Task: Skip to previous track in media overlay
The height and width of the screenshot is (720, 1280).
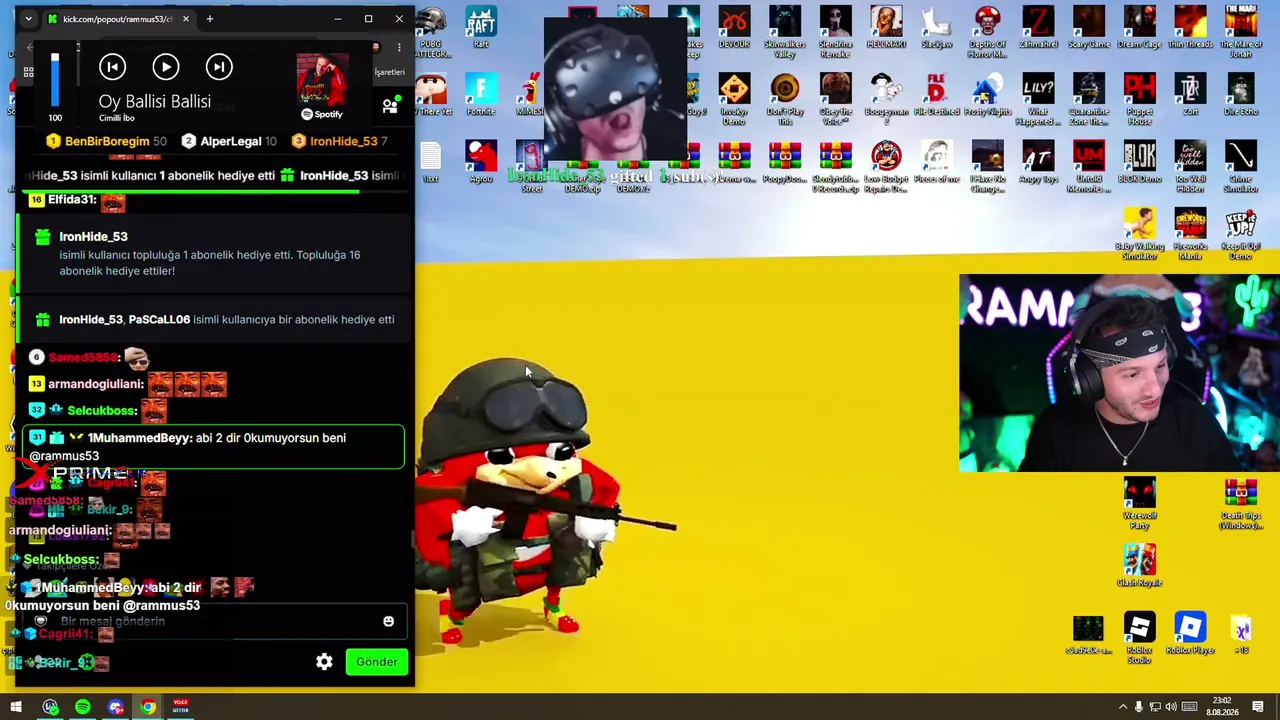Action: click(113, 67)
